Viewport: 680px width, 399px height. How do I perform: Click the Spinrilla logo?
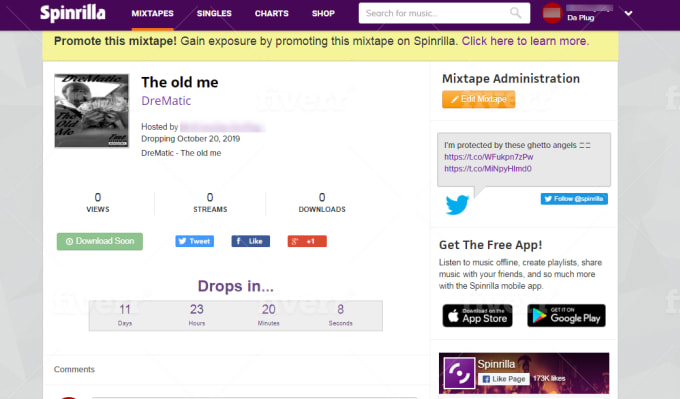pyautogui.click(x=73, y=13)
